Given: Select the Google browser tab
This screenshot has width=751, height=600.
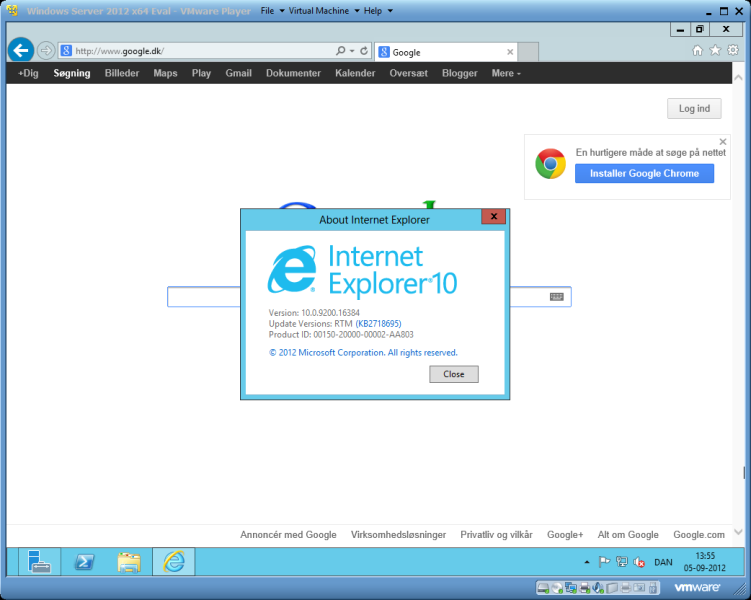Looking at the screenshot, I should [x=445, y=52].
